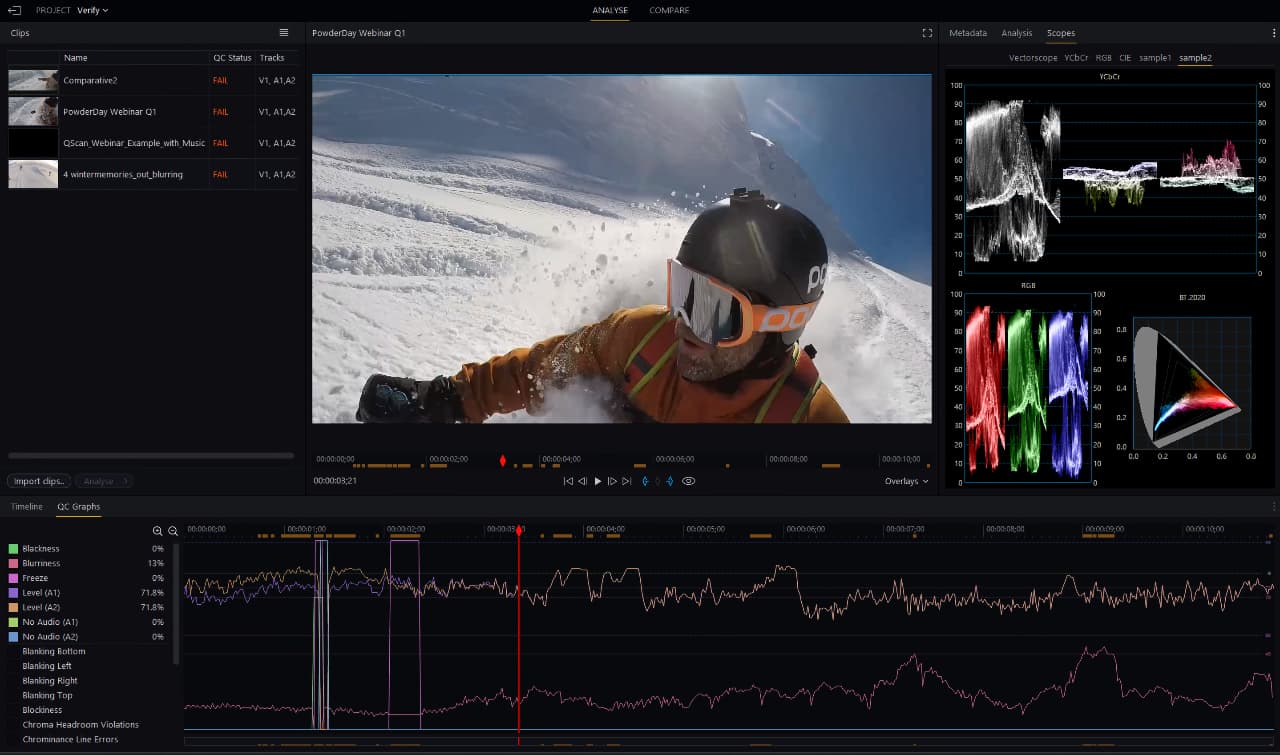Click the Analyse button
1280x755 pixels.
coord(103,480)
